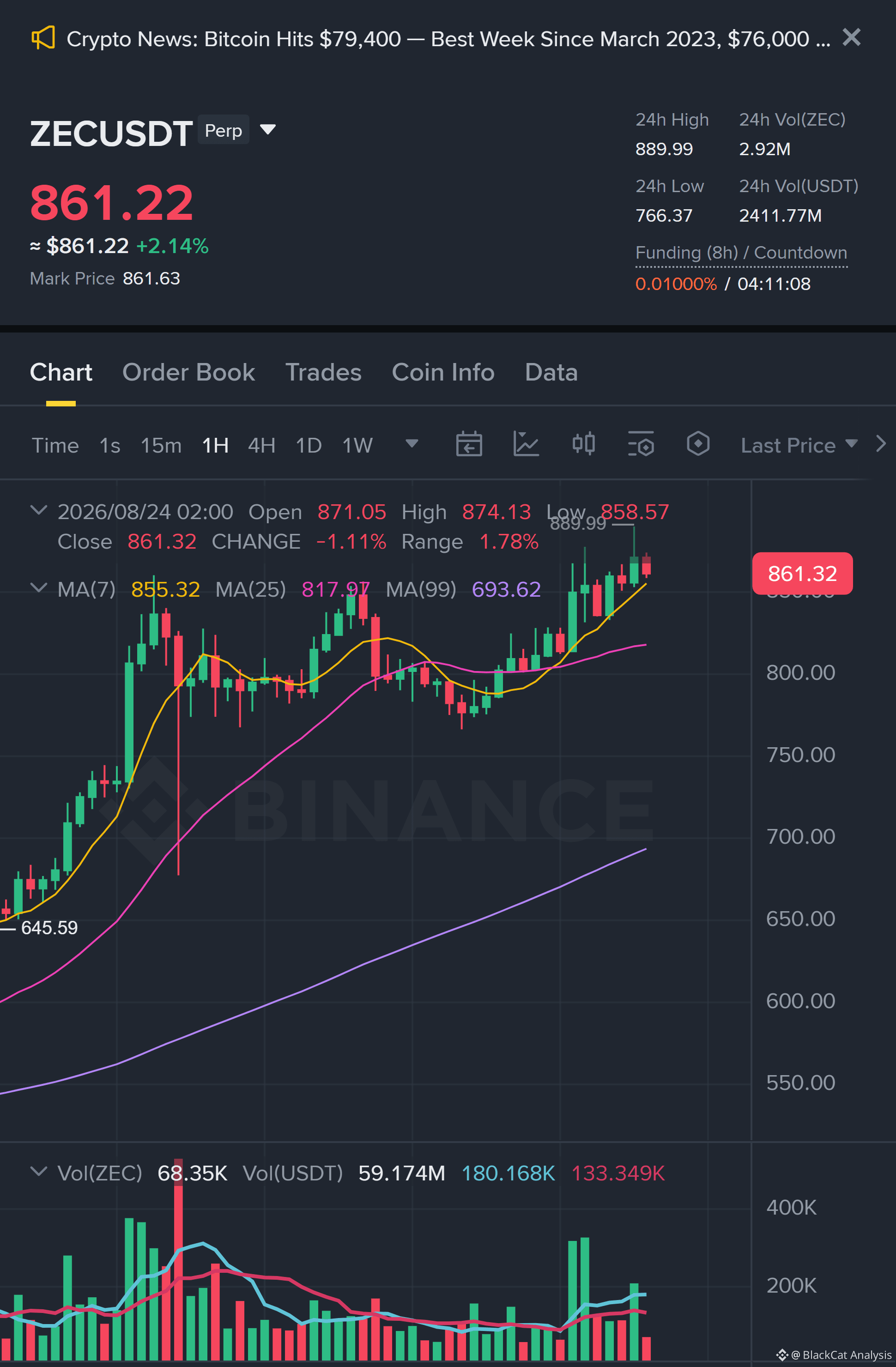The image size is (896, 1367).
Task: Open the crypto news announcement megaphone icon
Action: tap(43, 38)
